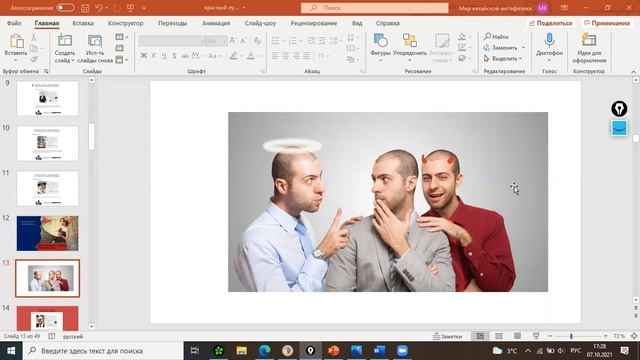Click the Windows taskbar search box
Image resolution: width=640 pixels, height=360 pixels.
point(103,351)
